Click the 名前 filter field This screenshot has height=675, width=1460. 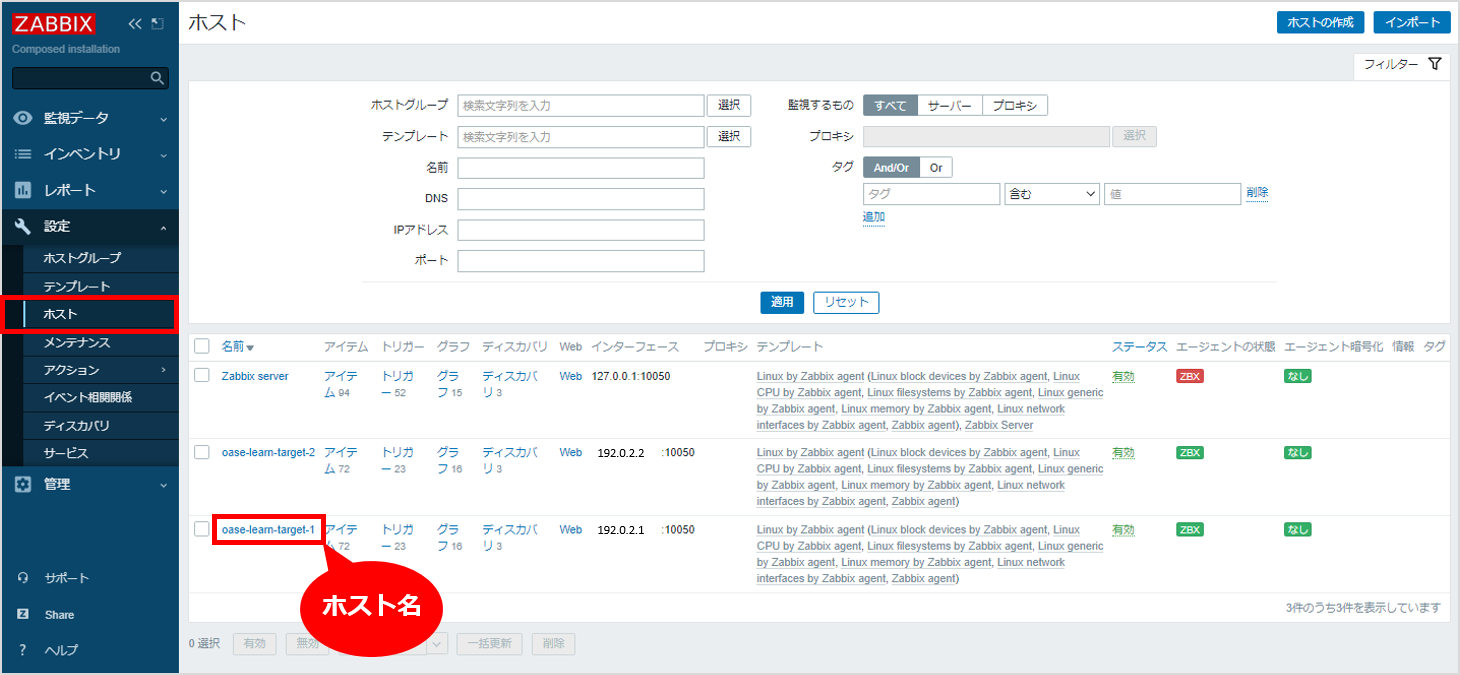[581, 168]
